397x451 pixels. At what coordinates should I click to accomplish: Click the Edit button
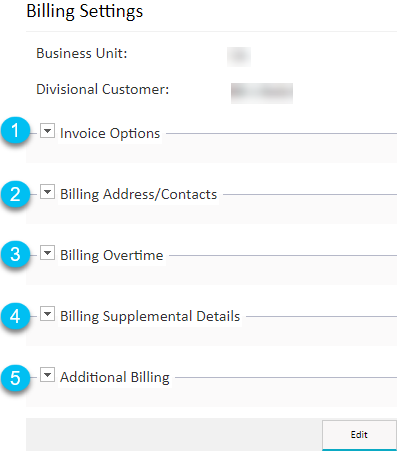[359, 435]
